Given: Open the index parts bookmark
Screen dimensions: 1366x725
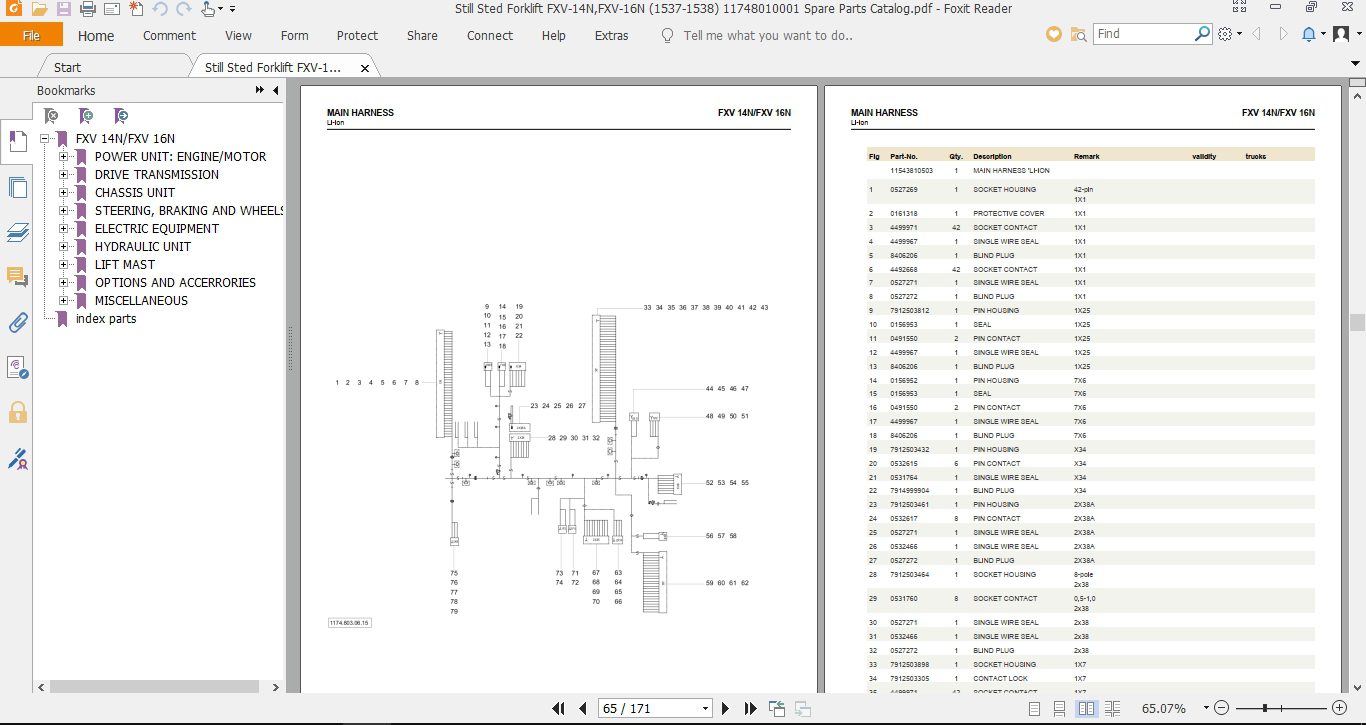Looking at the screenshot, I should pyautogui.click(x=106, y=319).
